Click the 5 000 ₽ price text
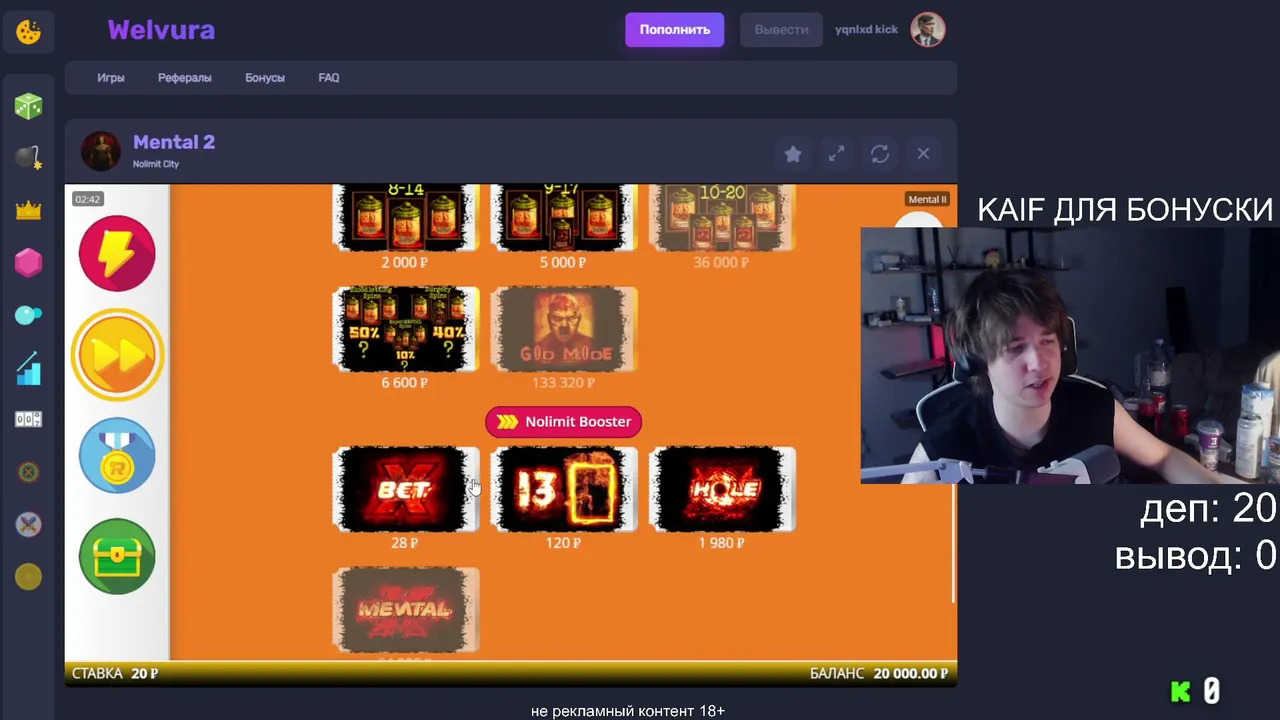This screenshot has width=1280, height=720. pos(563,263)
